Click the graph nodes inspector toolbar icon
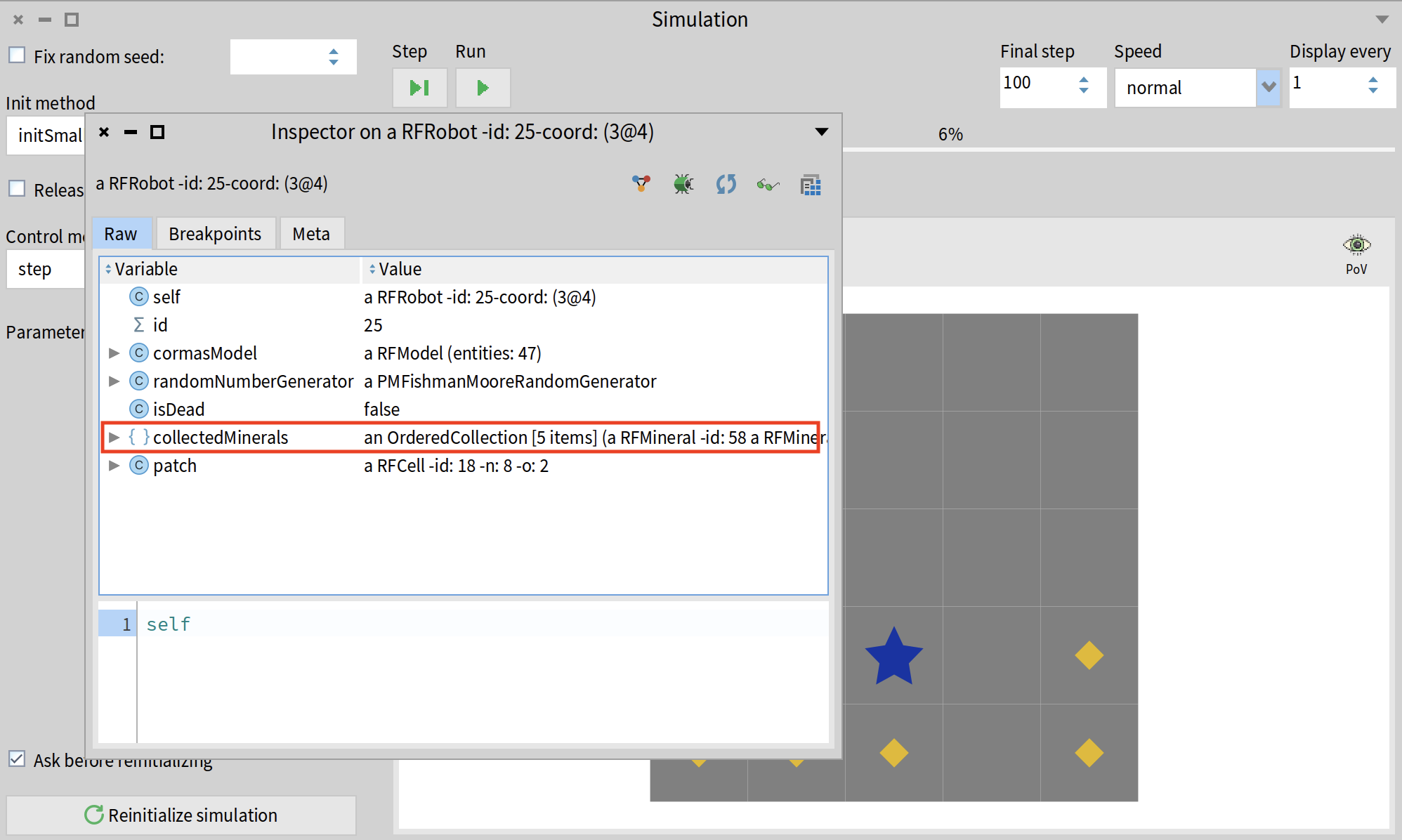The image size is (1402, 840). (x=641, y=184)
